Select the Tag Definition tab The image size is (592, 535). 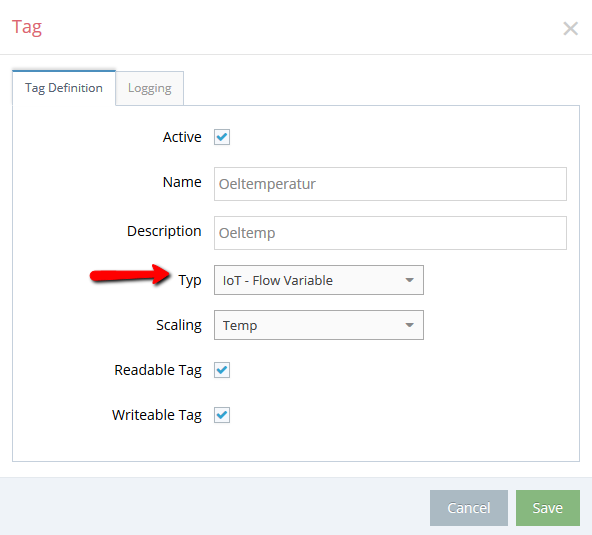(x=64, y=88)
